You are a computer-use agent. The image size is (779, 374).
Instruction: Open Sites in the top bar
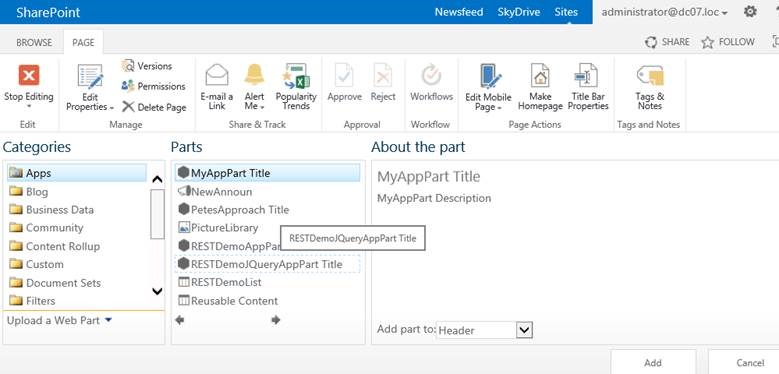click(x=566, y=12)
